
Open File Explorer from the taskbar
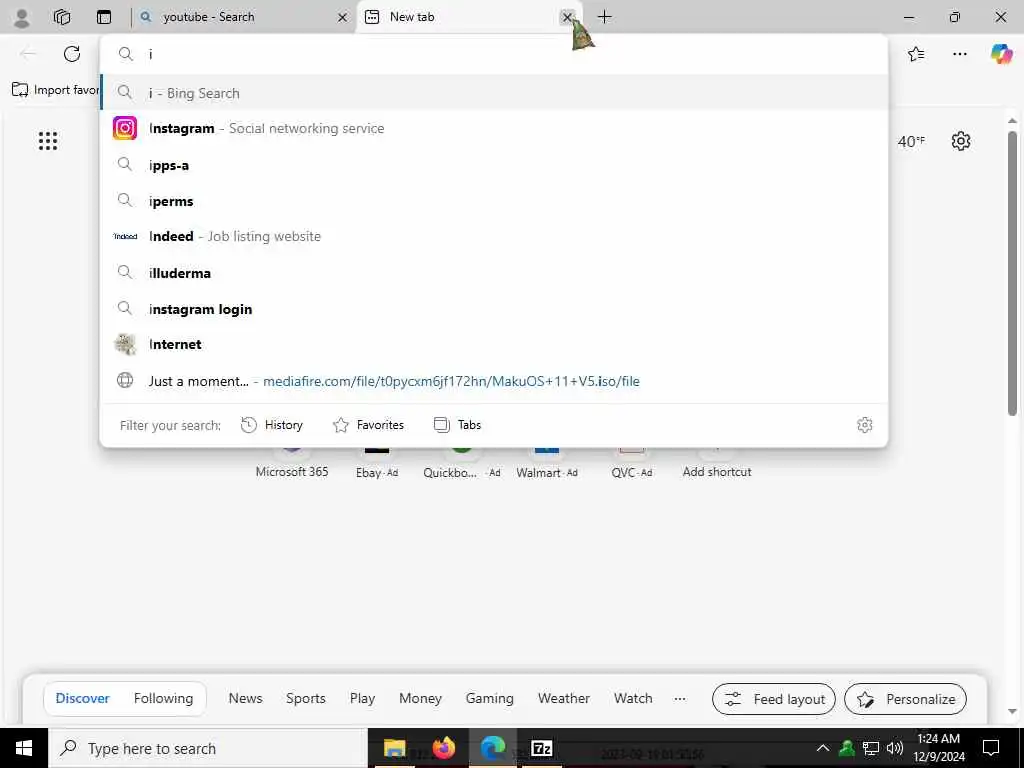coord(394,748)
